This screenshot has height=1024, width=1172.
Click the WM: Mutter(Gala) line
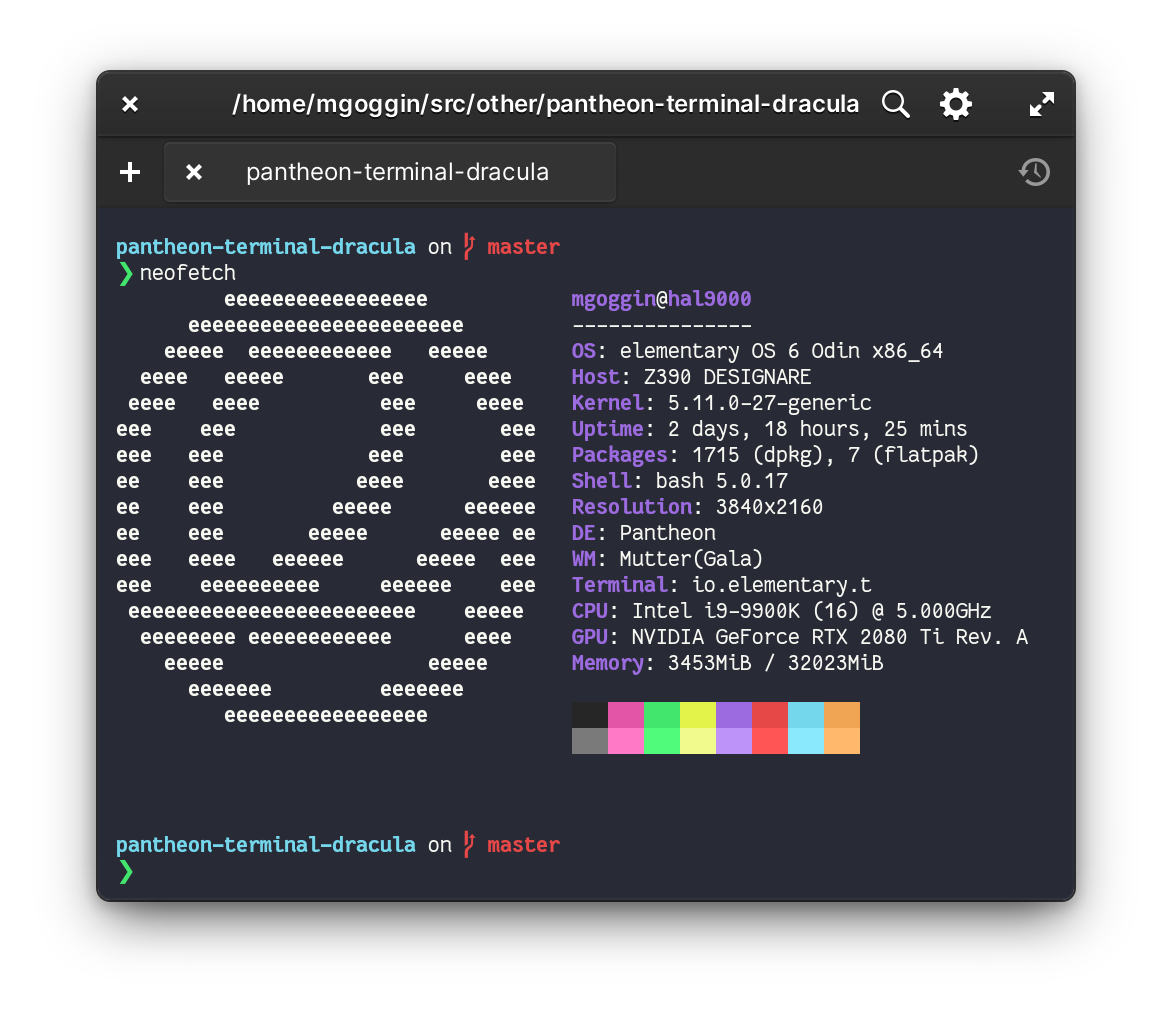pos(667,559)
